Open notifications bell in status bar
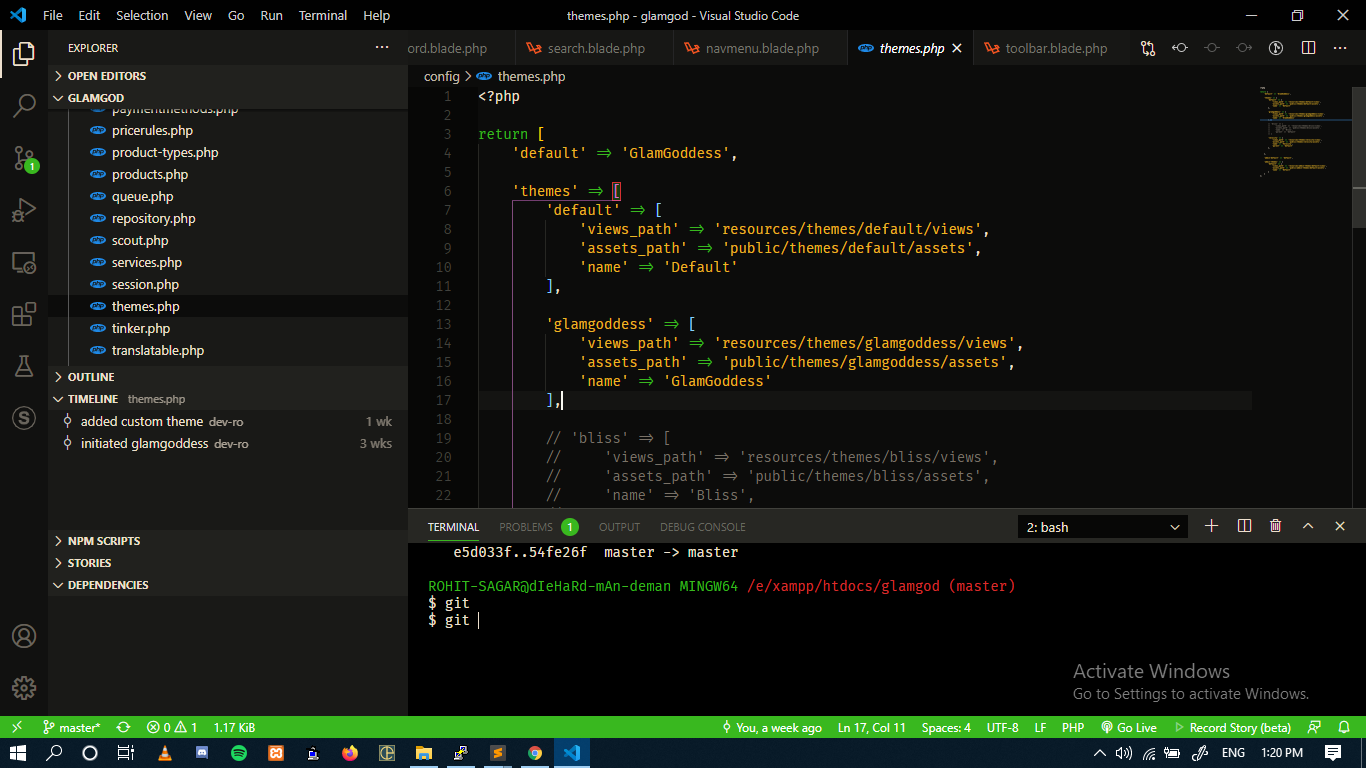Viewport: 1366px width, 768px height. (1346, 728)
